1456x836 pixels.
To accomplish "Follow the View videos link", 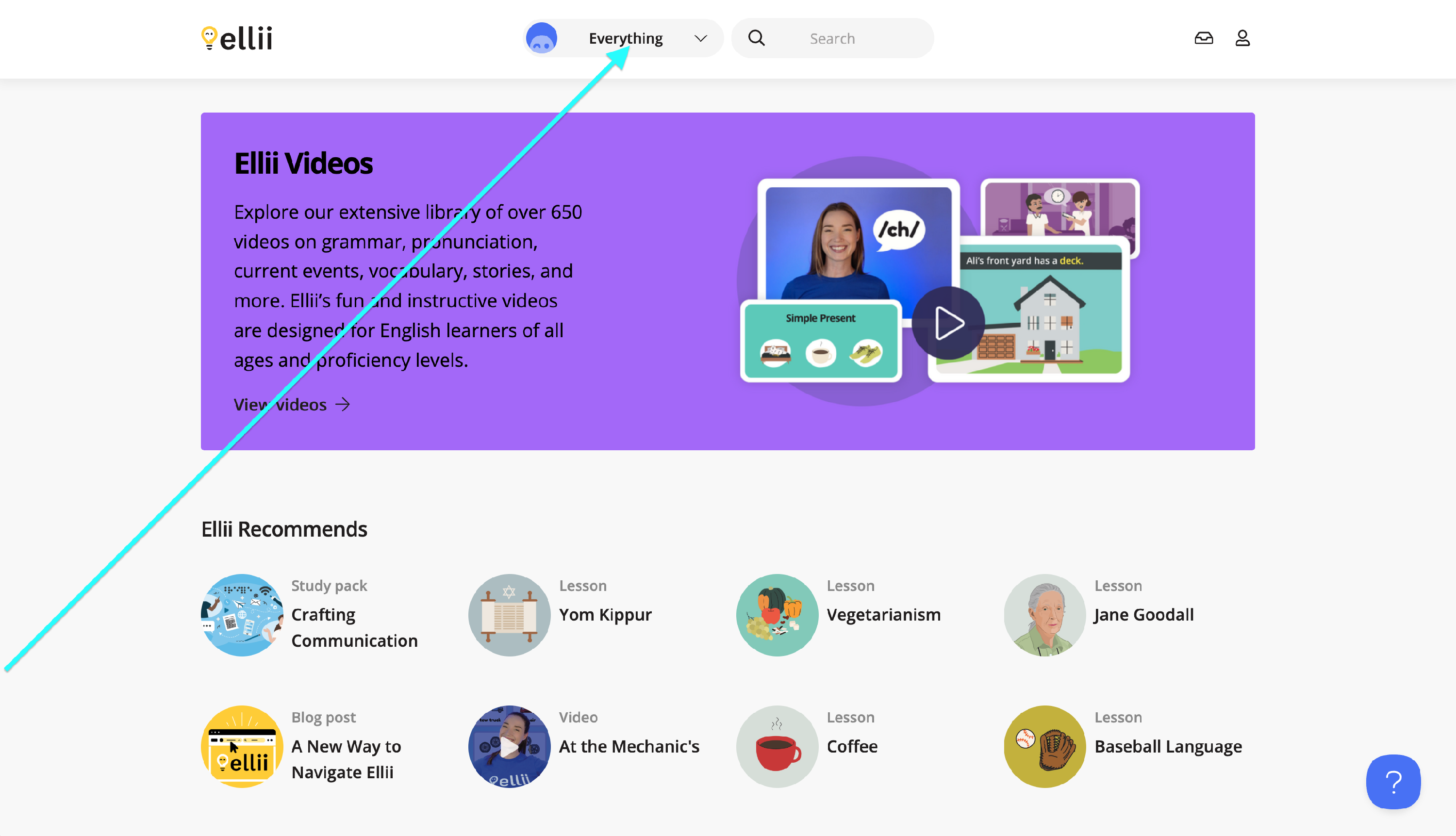I will pos(281,405).
